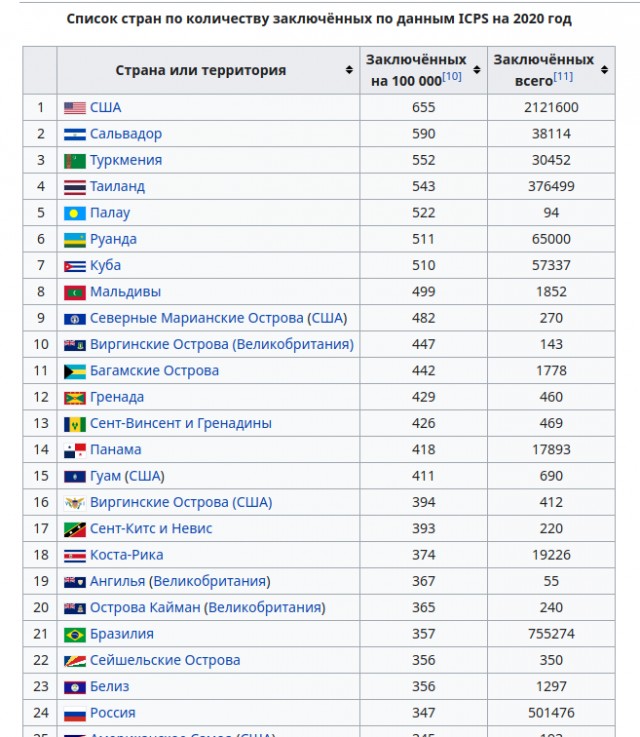Click the Cuba flag icon

pyautogui.click(x=75, y=267)
